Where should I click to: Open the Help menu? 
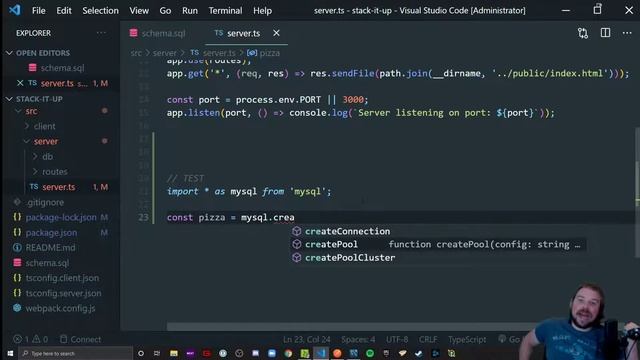click(x=262, y=11)
